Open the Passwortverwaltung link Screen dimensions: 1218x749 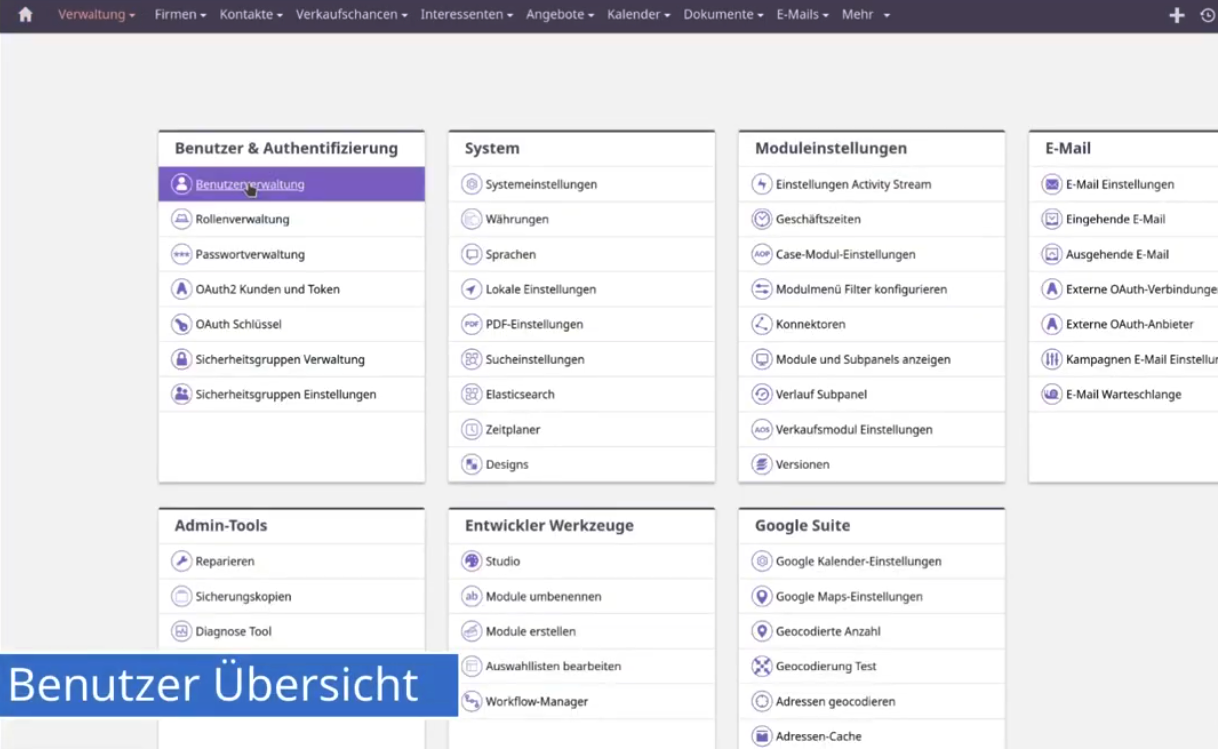click(x=250, y=254)
